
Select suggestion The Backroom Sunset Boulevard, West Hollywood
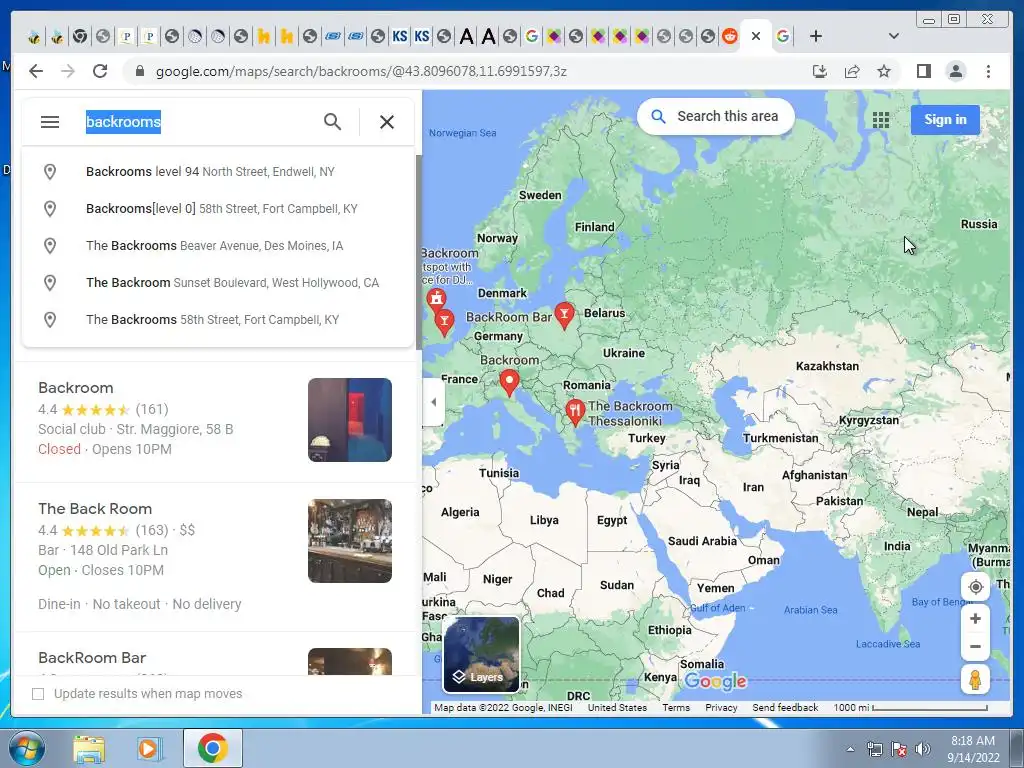coord(218,283)
